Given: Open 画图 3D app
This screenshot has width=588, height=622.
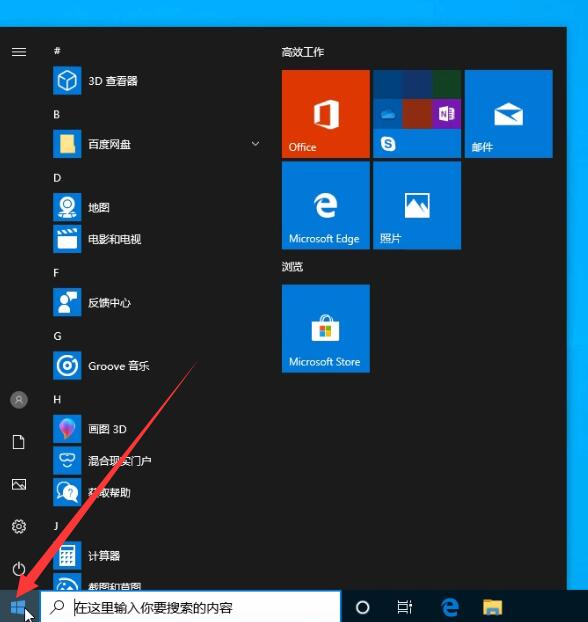Looking at the screenshot, I should click(x=90, y=429).
